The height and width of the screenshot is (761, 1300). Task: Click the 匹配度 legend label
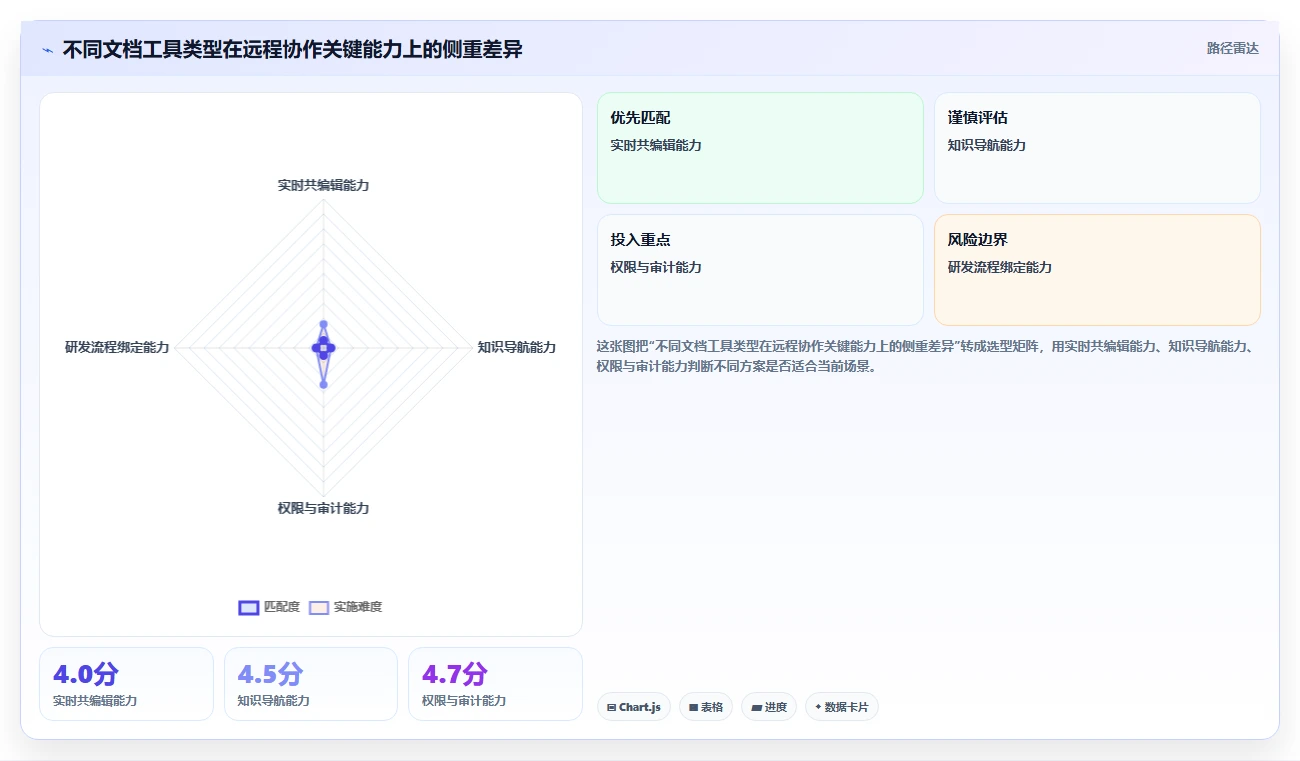(x=282, y=607)
